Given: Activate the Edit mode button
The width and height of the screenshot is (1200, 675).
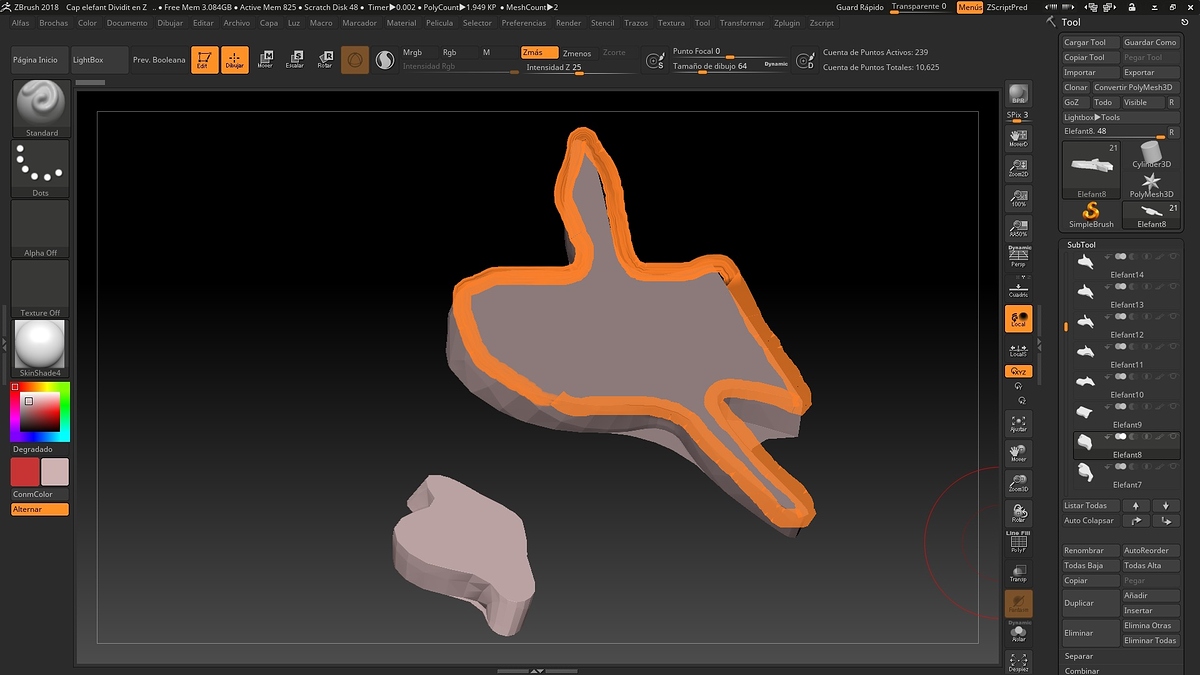Looking at the screenshot, I should (204, 60).
